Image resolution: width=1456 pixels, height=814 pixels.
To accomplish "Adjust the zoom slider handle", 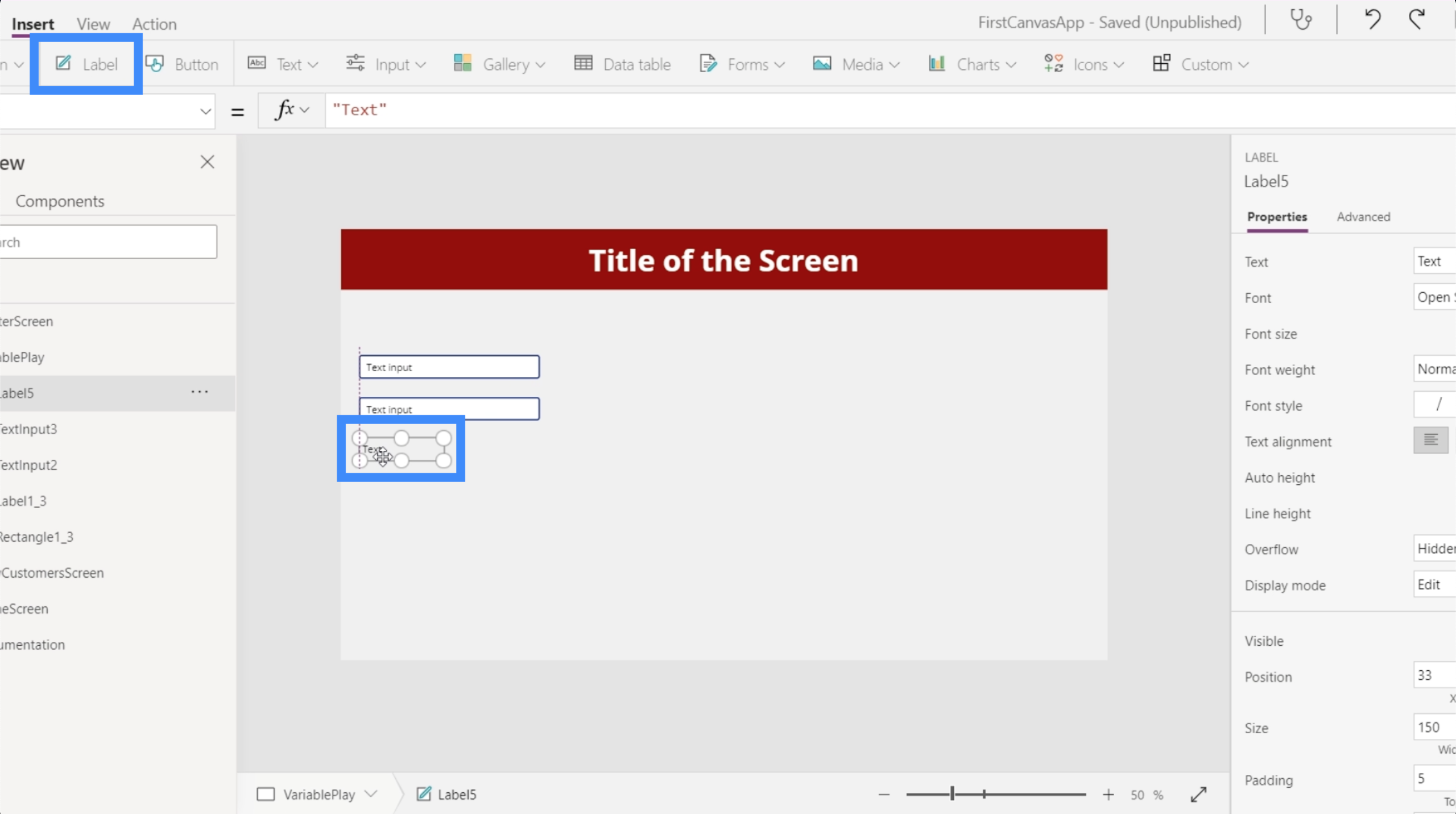I will (952, 794).
